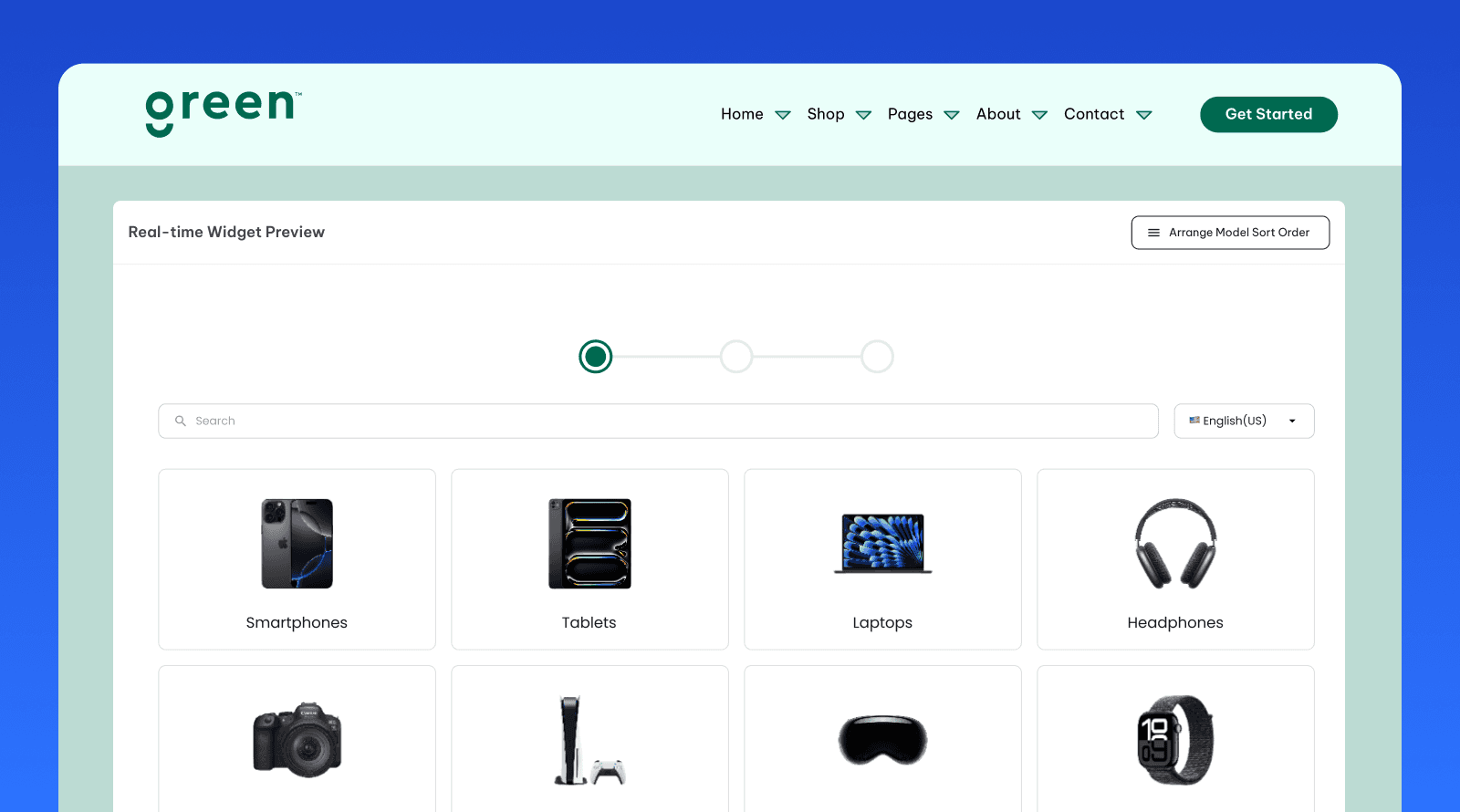The image size is (1460, 812).
Task: Jump to the third step circle
Action: (x=877, y=357)
